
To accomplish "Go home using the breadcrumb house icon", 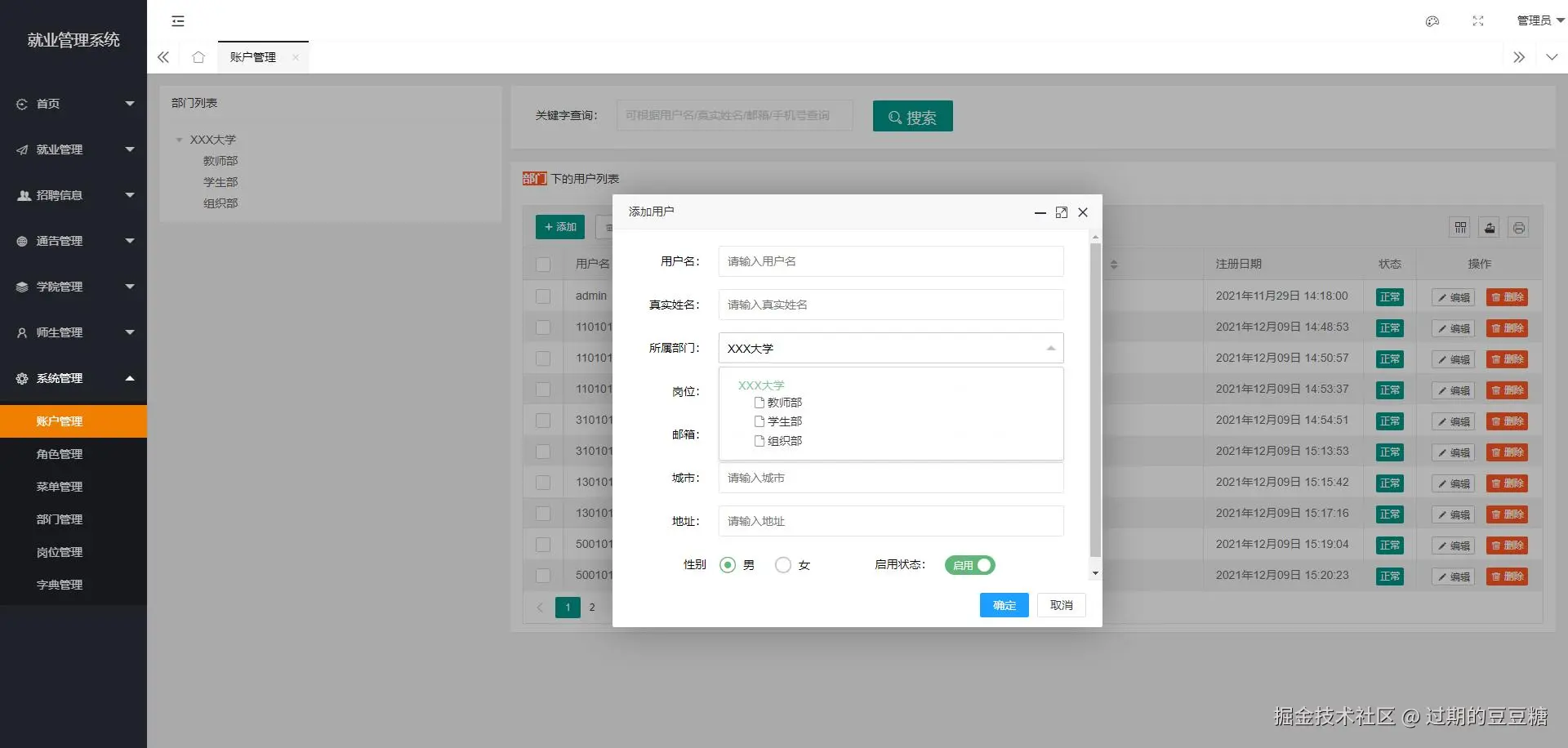I will coord(198,57).
